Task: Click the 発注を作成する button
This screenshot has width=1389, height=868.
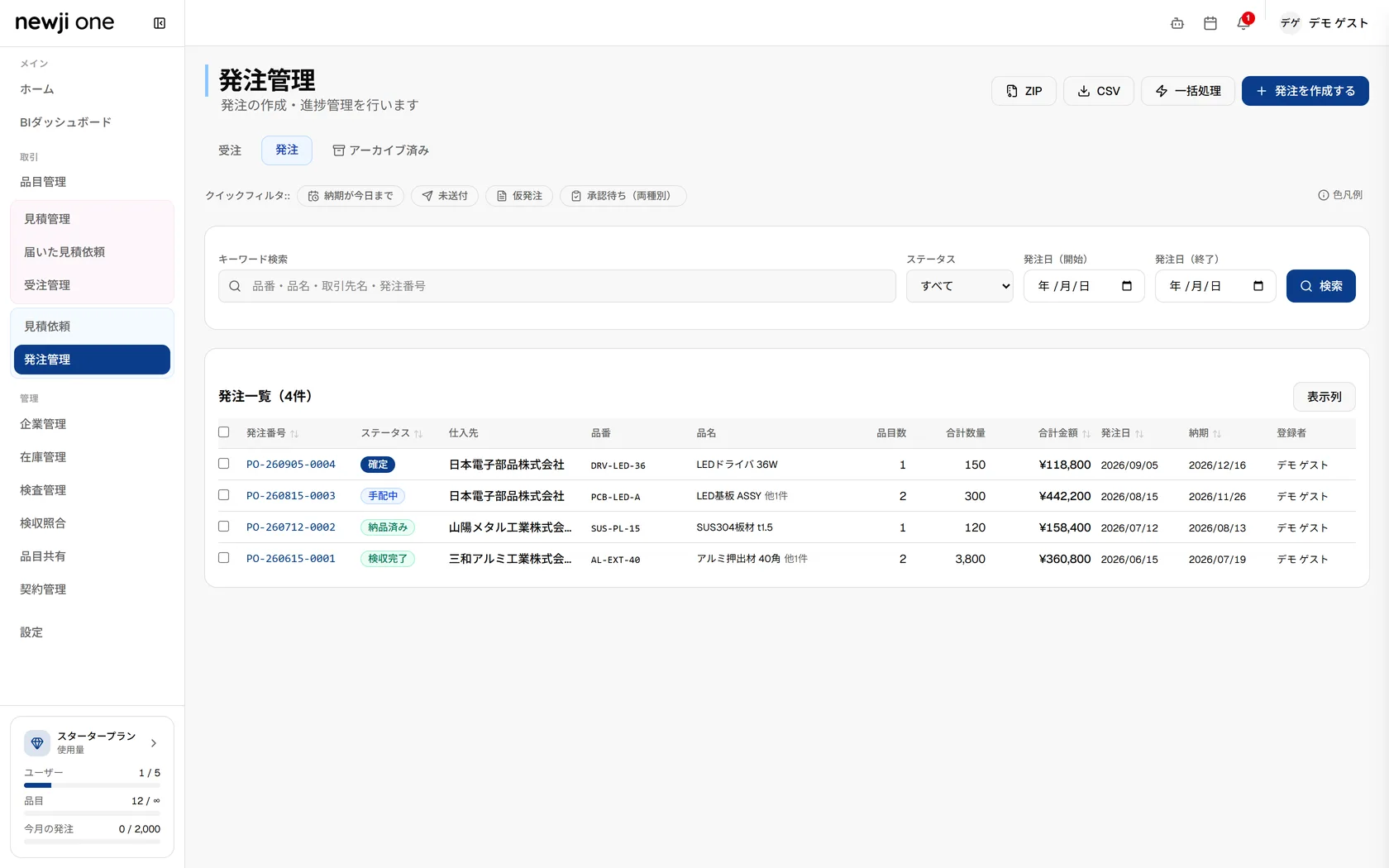Action: (1305, 91)
